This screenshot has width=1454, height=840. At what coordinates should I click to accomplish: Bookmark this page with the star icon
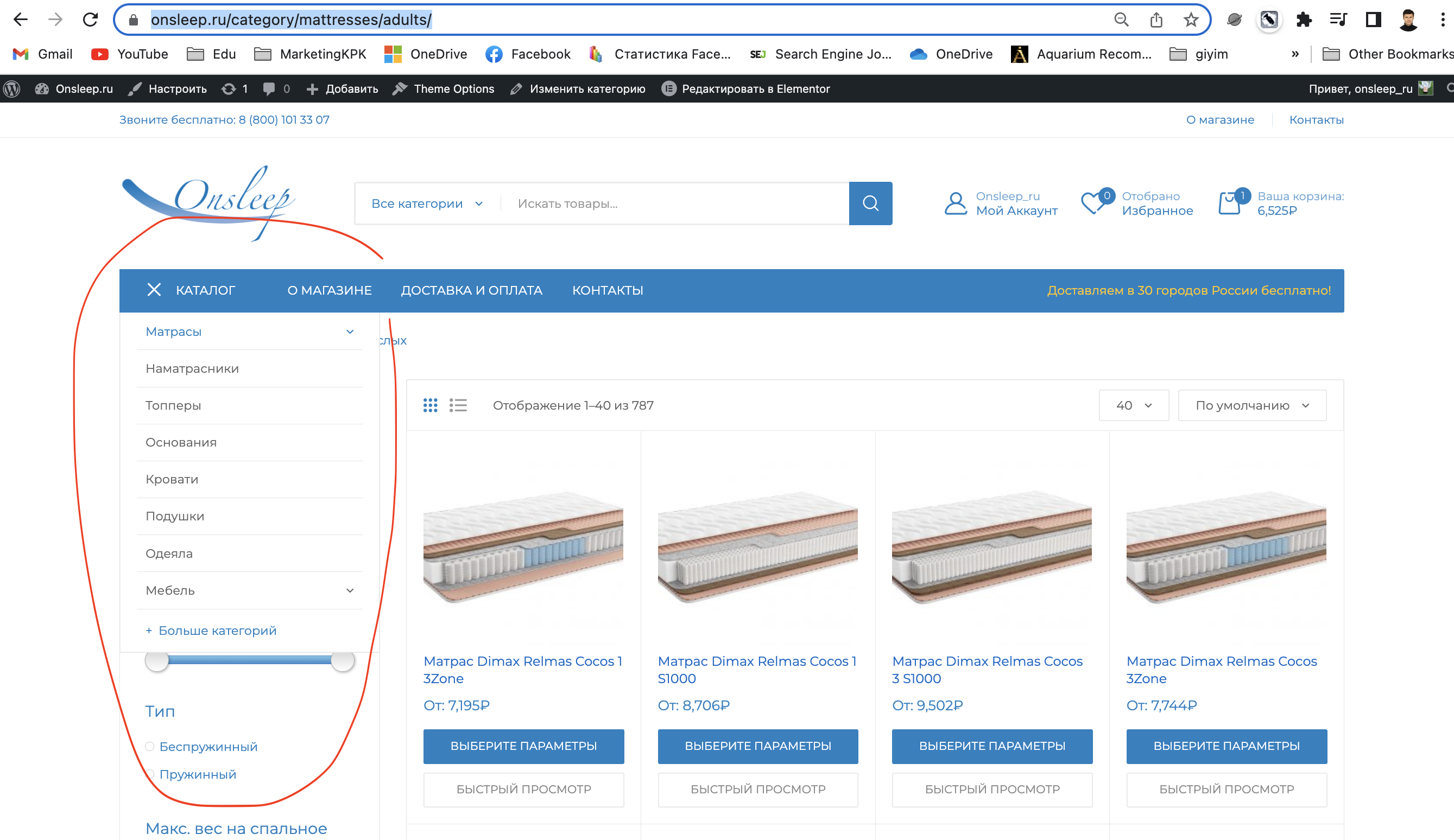[1191, 20]
